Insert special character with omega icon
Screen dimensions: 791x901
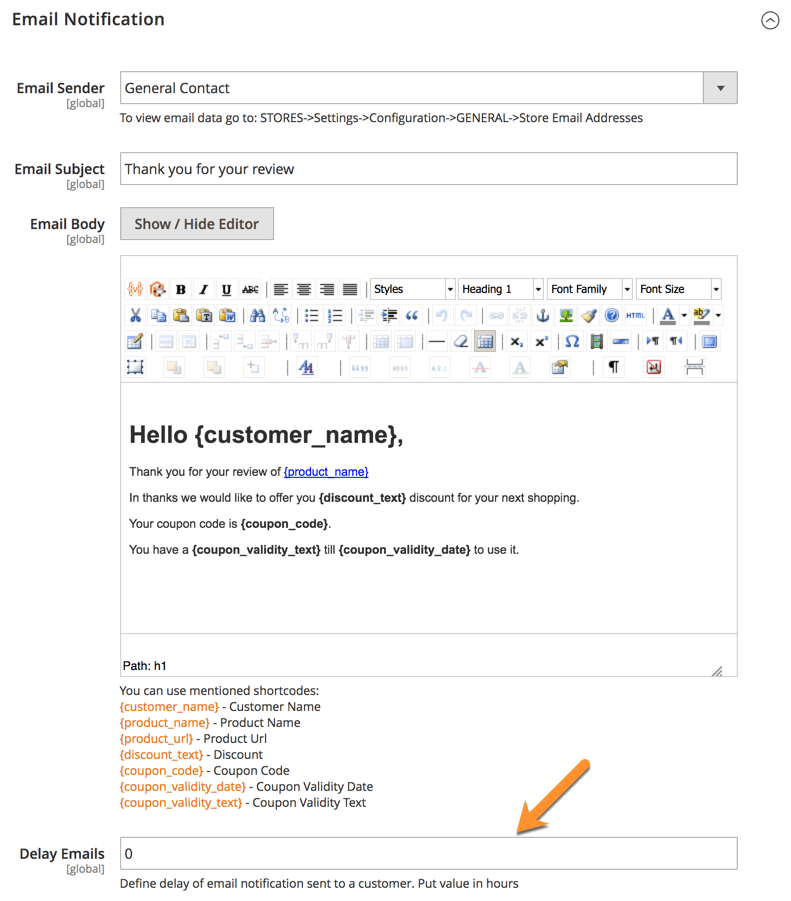(572, 342)
